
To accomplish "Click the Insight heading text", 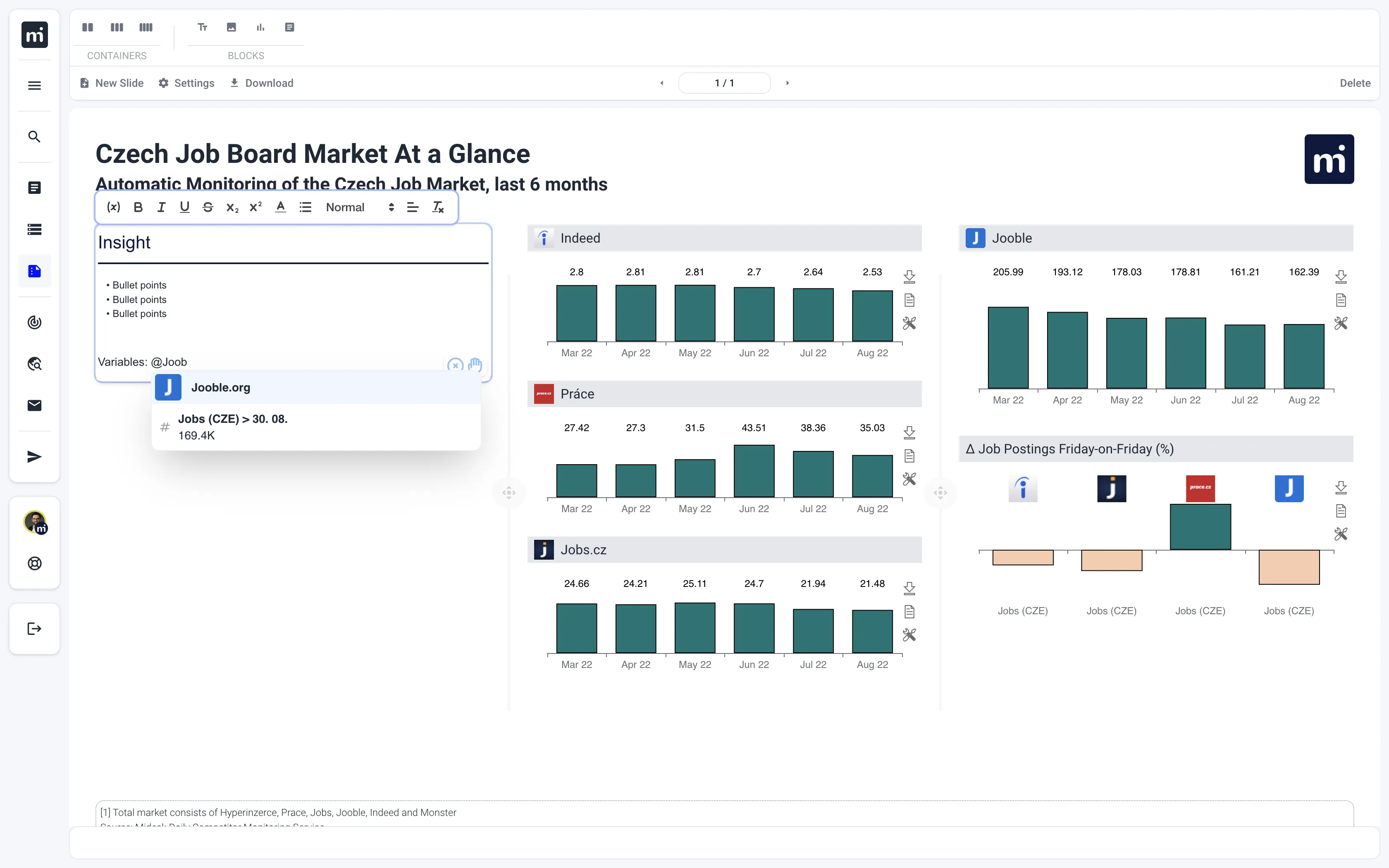I will [124, 242].
